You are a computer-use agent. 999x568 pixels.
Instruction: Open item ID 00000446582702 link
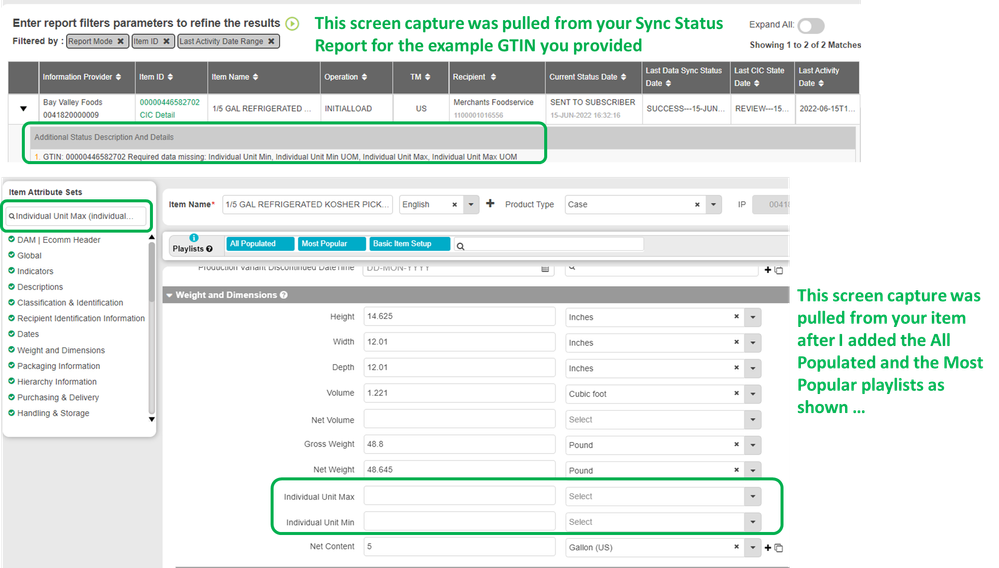click(169, 102)
